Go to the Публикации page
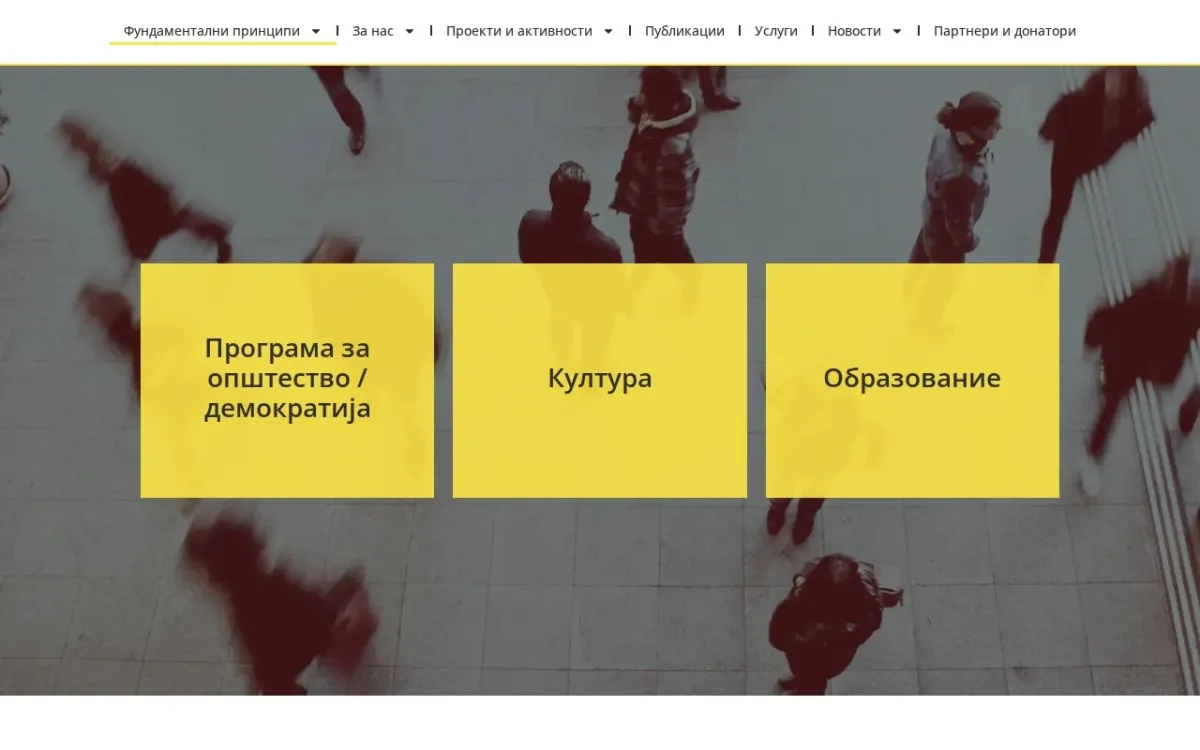 click(685, 31)
